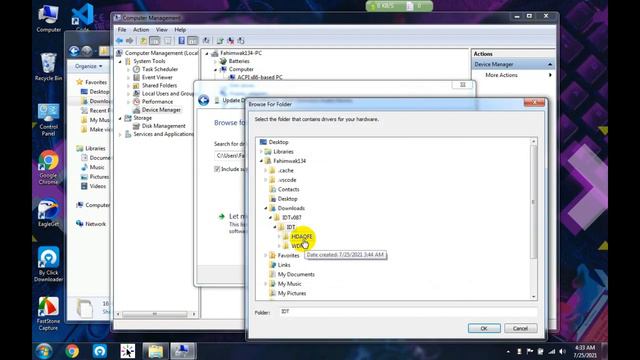Switch to Computer Management taskbar button

[183, 351]
